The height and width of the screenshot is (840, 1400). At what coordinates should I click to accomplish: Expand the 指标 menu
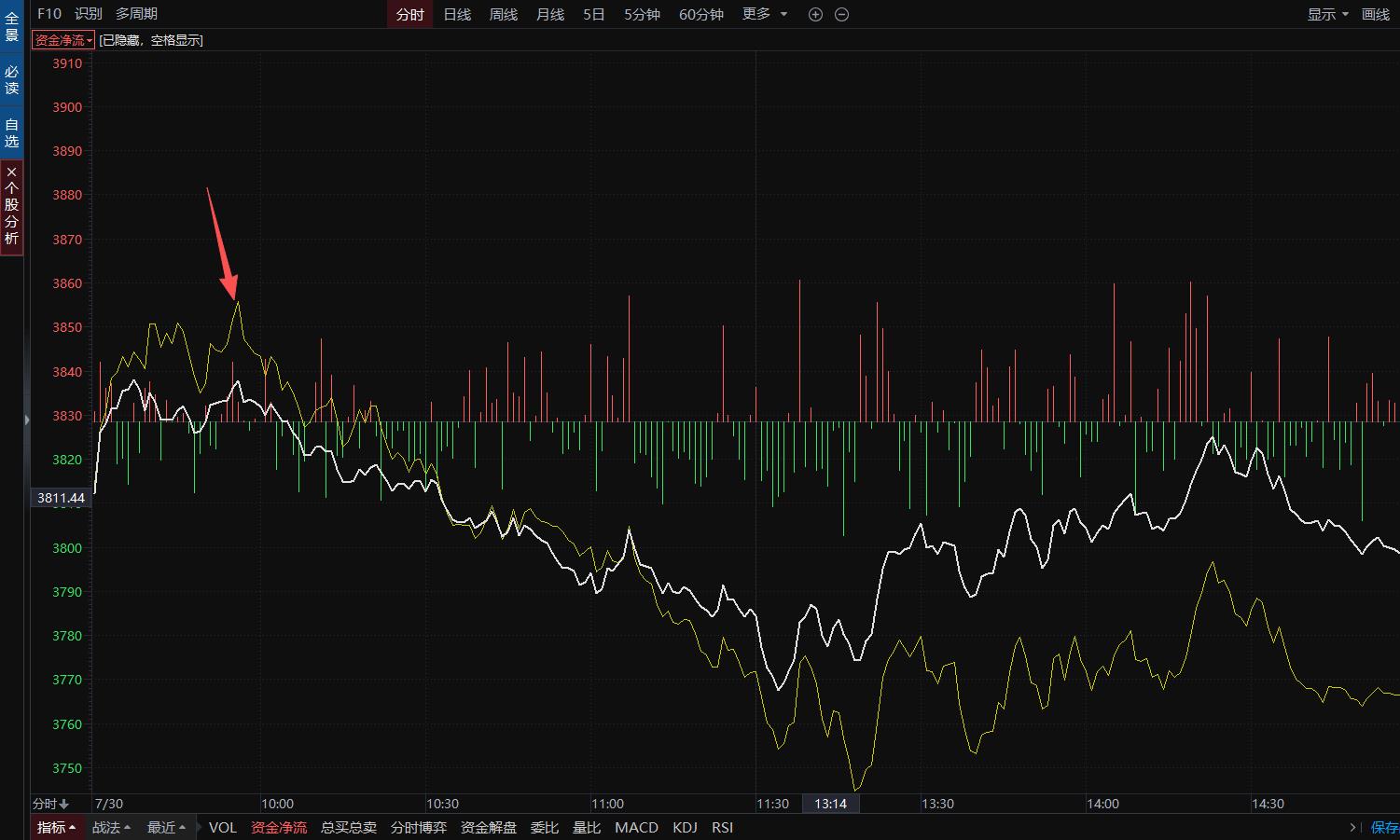56,827
